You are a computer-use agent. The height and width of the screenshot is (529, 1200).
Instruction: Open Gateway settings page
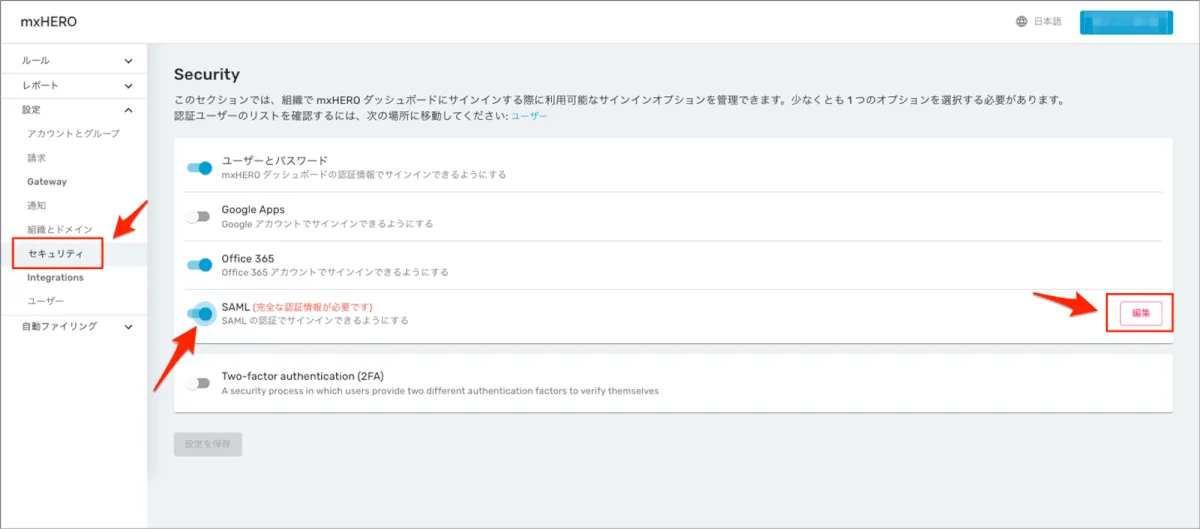pos(47,182)
